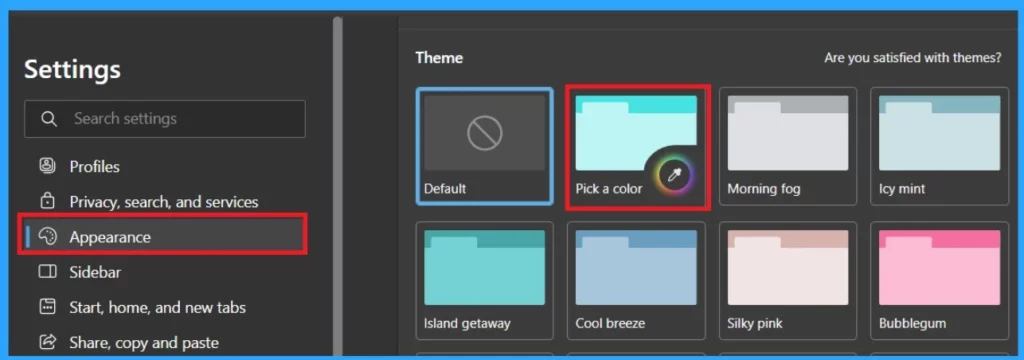Click the Share, copy and paste icon
Viewport: 1024px width, 360px height.
click(x=48, y=342)
